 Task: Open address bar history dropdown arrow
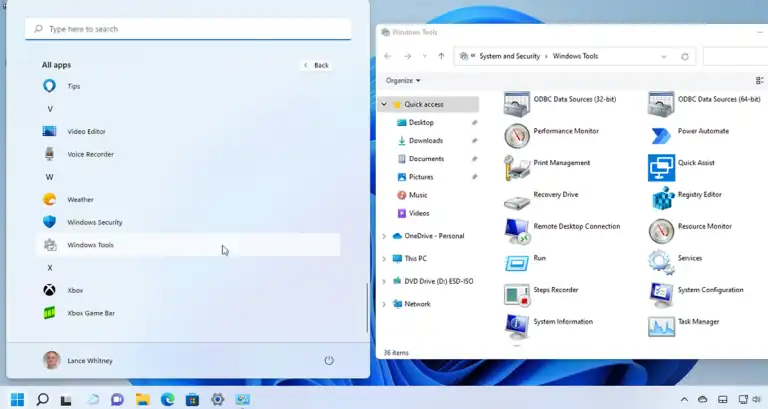tap(664, 56)
